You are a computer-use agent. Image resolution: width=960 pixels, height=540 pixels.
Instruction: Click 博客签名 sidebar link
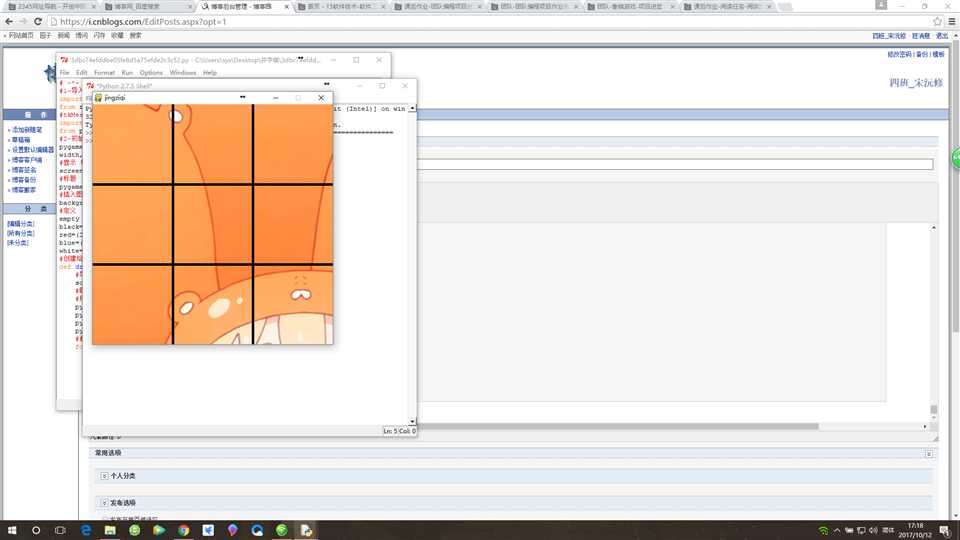tap(24, 170)
